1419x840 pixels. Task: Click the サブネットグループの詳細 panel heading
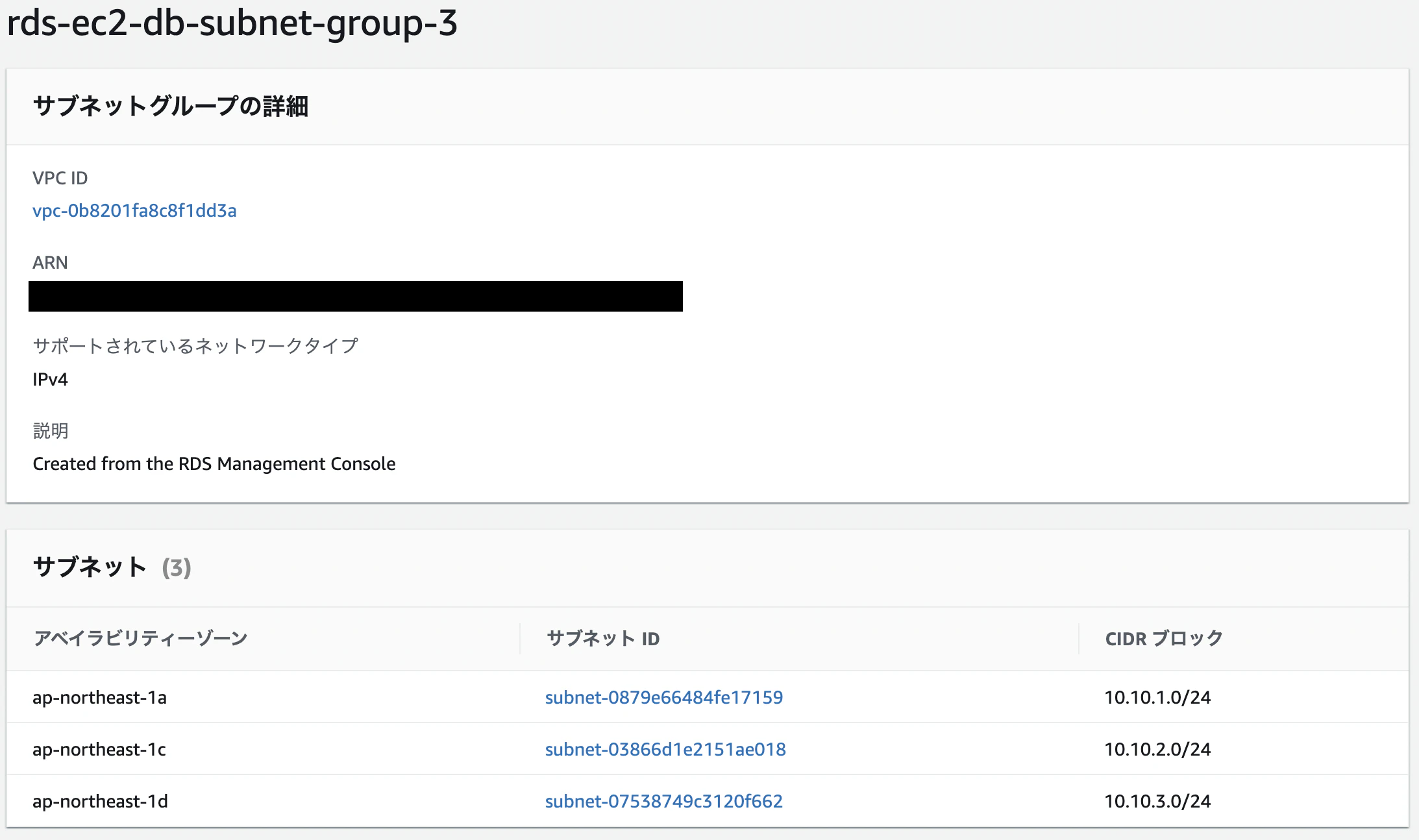[x=171, y=106]
